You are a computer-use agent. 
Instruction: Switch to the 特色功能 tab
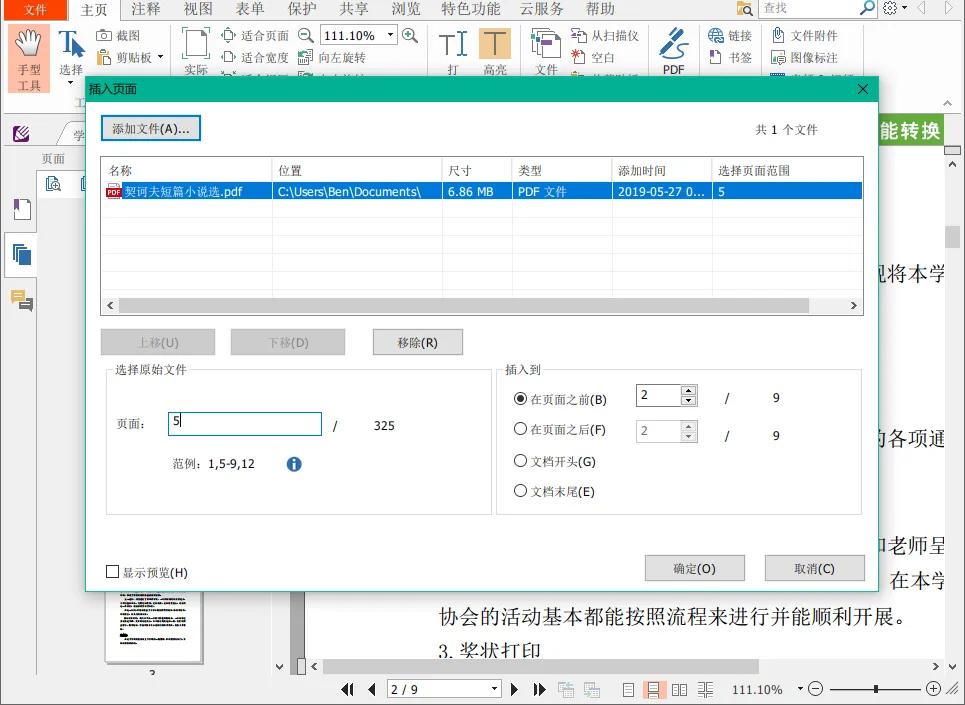[x=471, y=9]
